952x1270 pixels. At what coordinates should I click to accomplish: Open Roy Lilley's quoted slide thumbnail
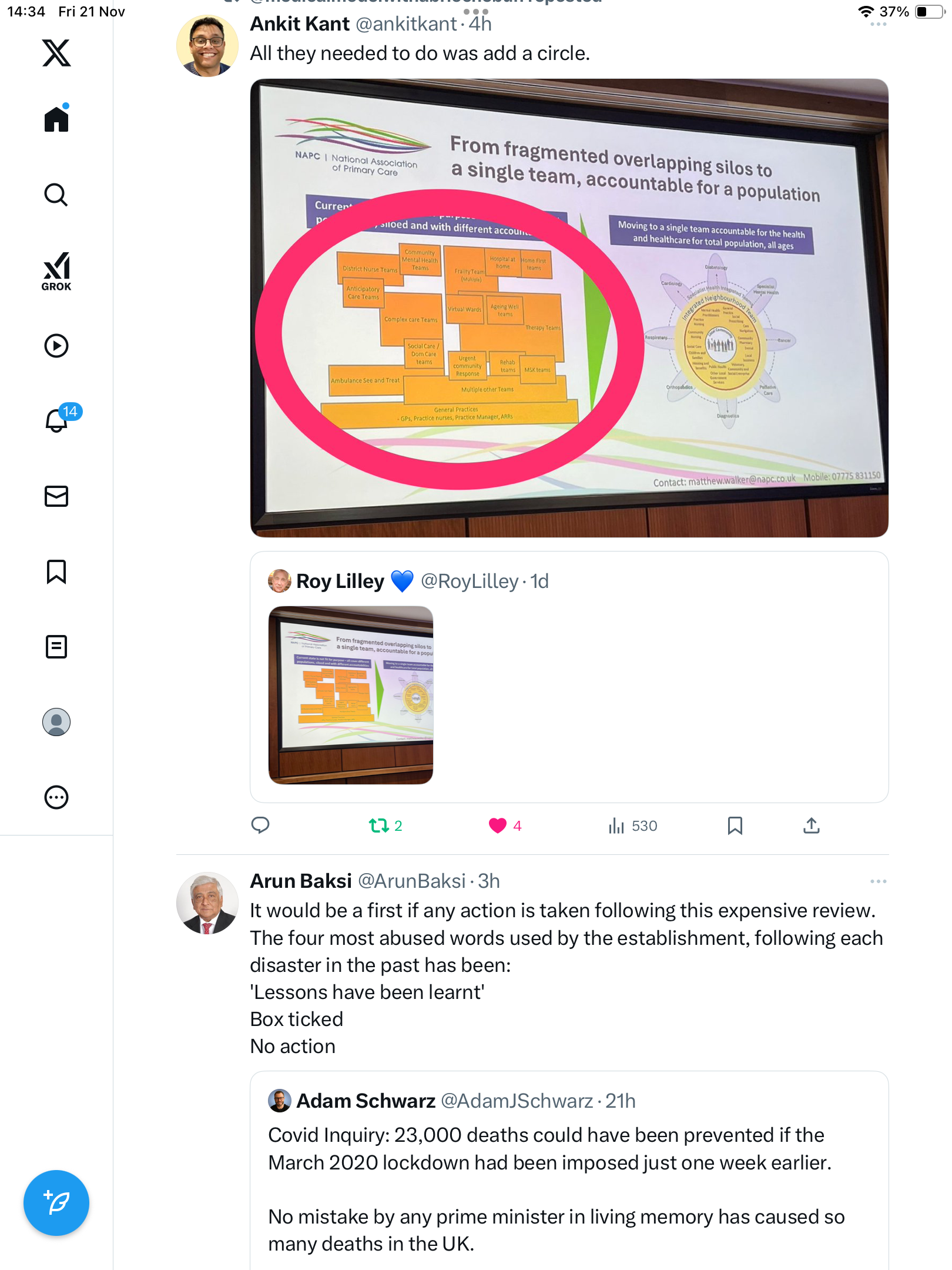point(351,695)
